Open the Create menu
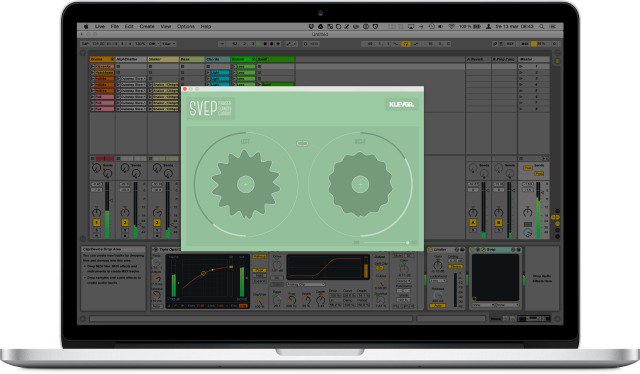Viewport: 640px width, 374px height. (147, 27)
